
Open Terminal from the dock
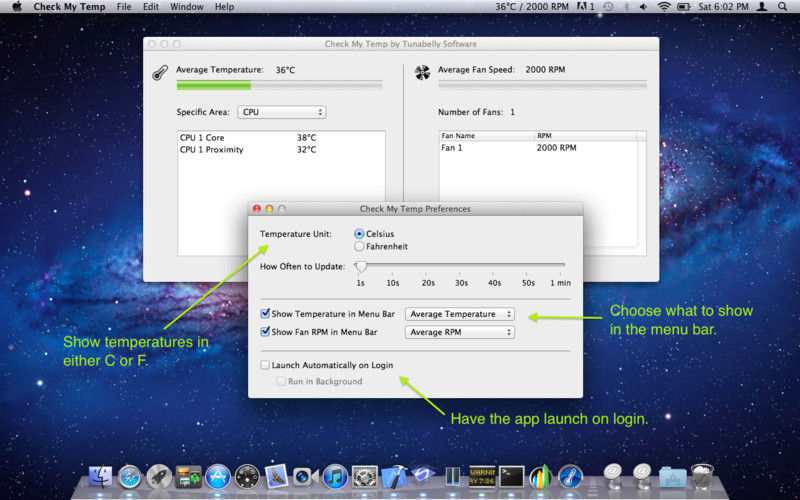tap(511, 477)
